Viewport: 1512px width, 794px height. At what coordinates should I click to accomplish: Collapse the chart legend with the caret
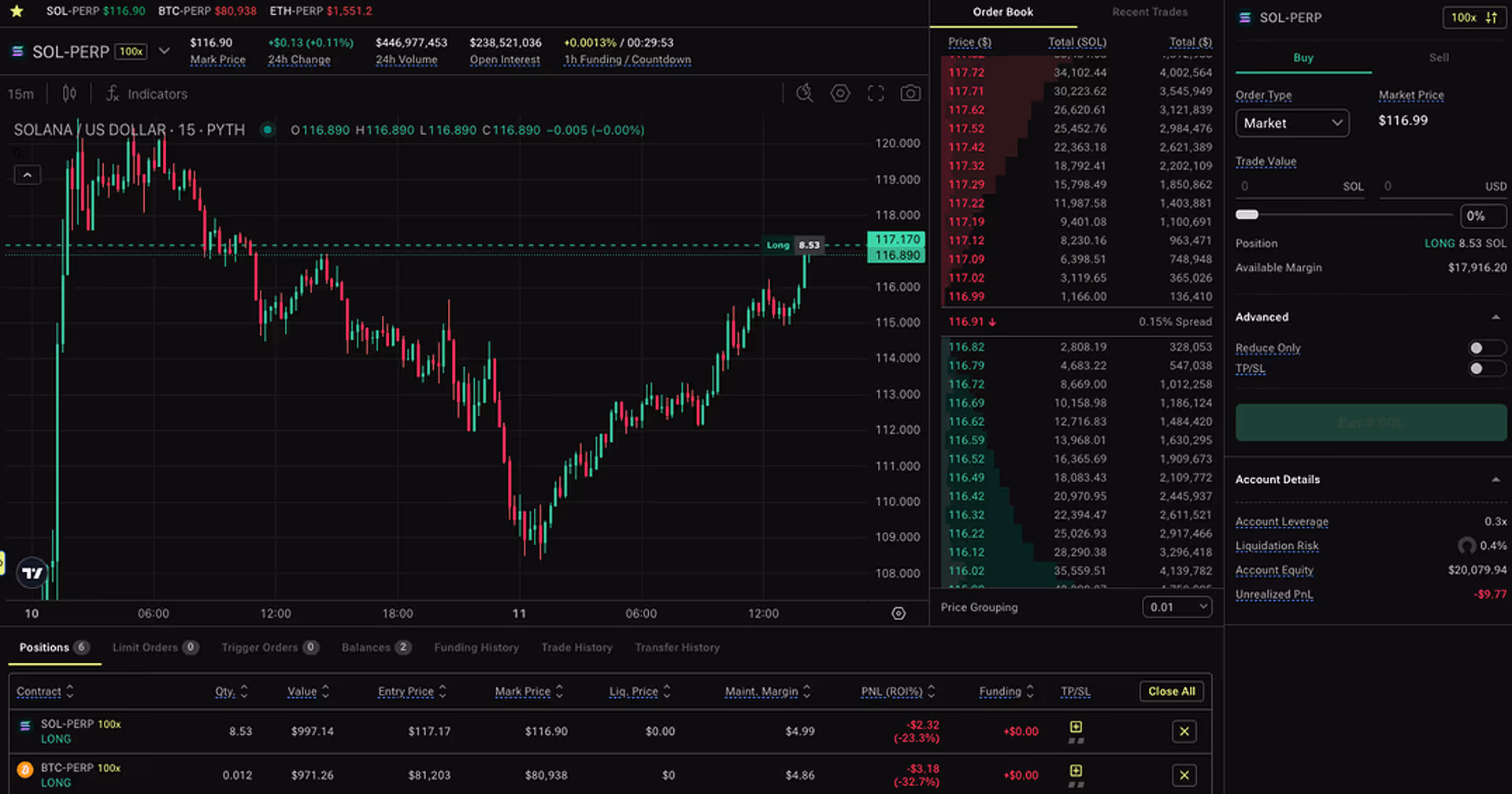(x=28, y=175)
